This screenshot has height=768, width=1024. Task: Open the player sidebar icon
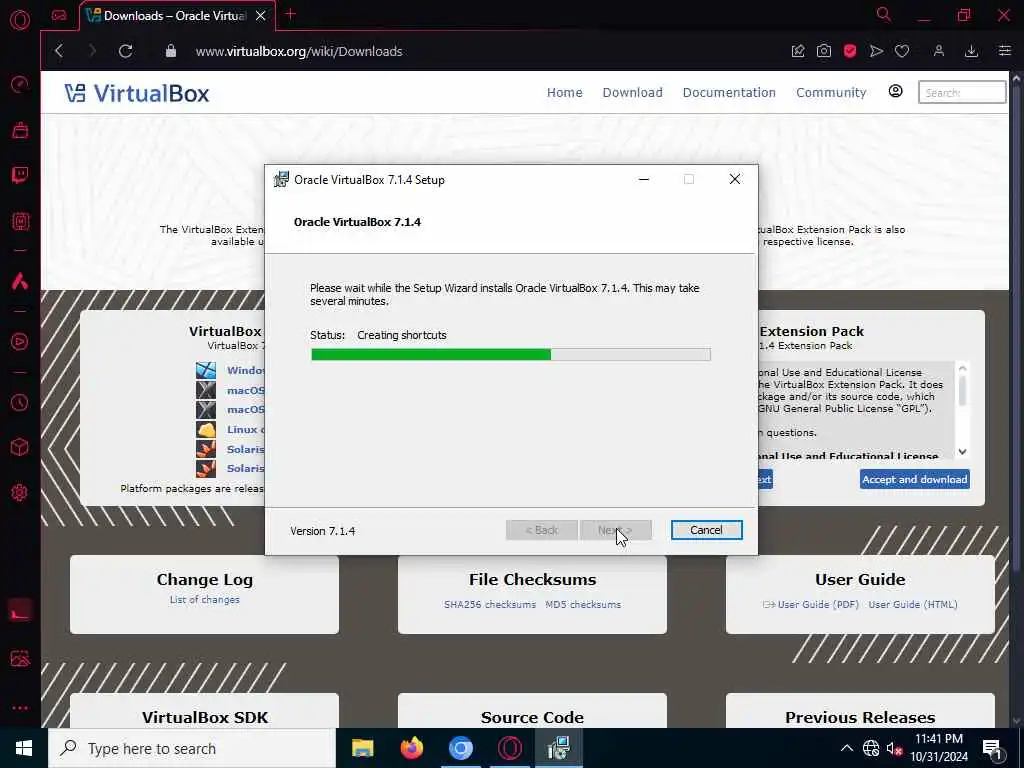click(x=20, y=342)
